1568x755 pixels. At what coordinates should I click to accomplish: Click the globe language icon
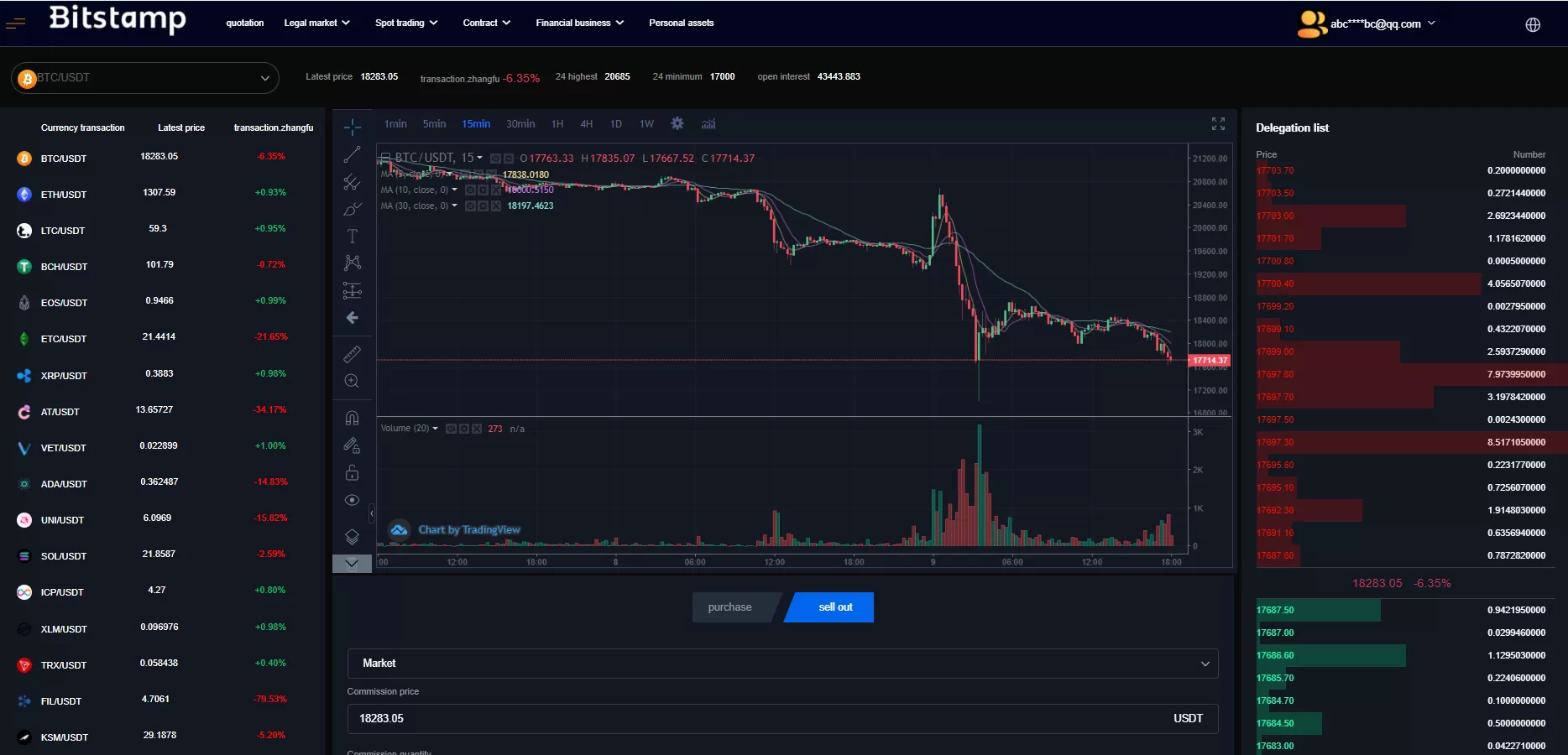1533,24
